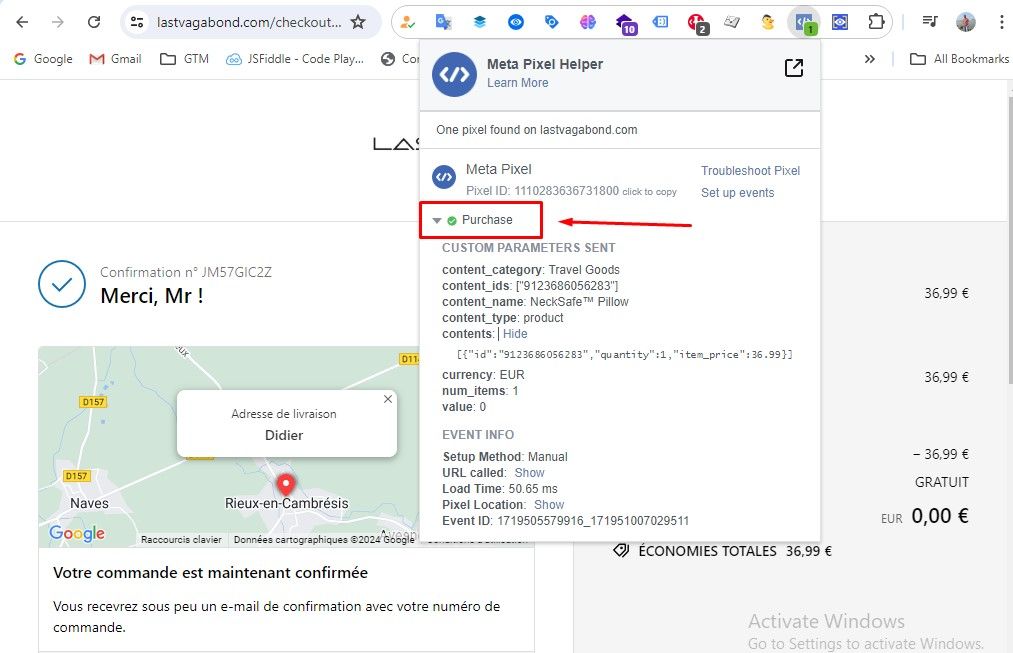
Task: Go back to the previous page
Action: click(x=22, y=22)
